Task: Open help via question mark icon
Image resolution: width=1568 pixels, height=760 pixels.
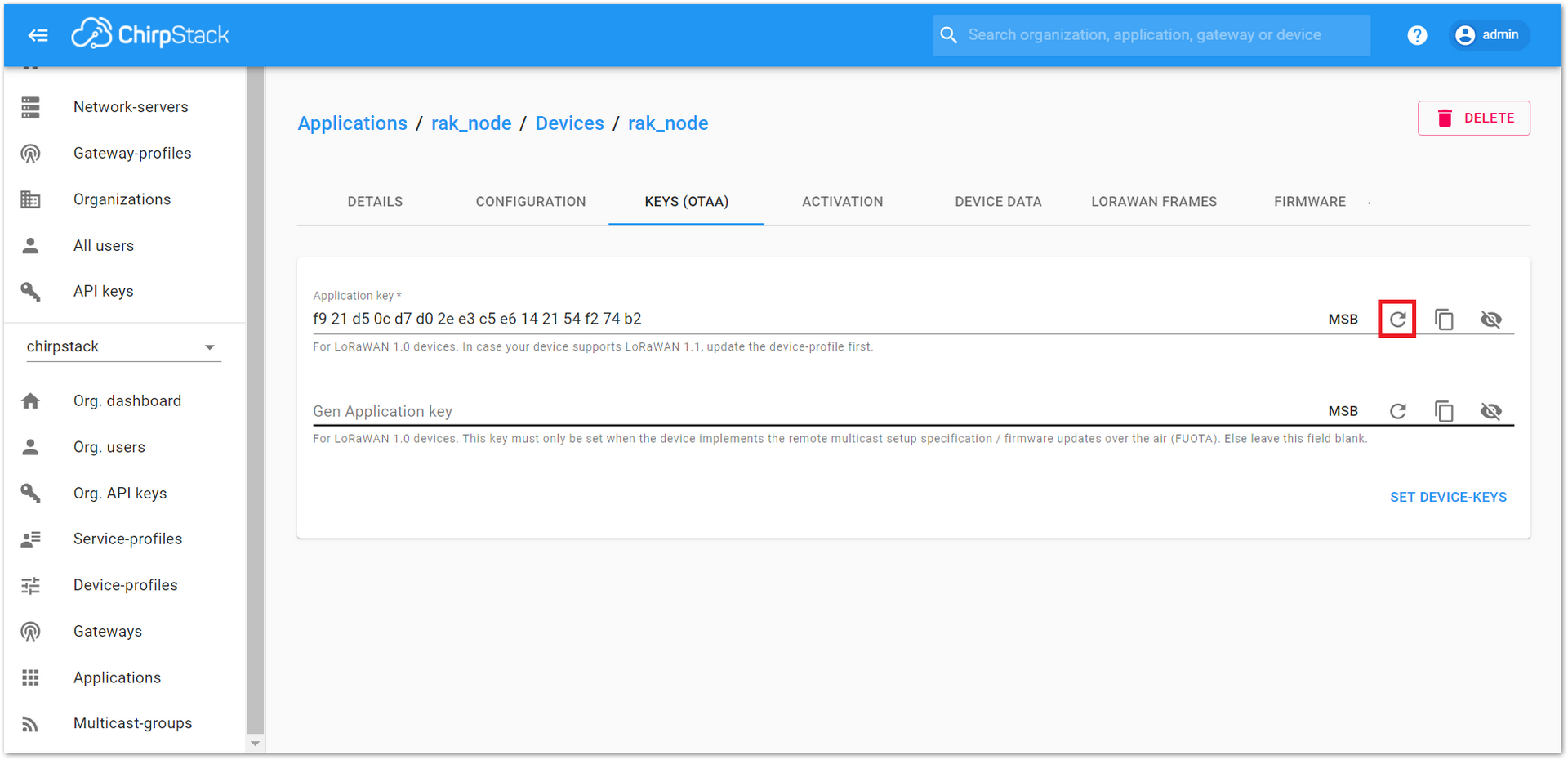Action: [1417, 35]
